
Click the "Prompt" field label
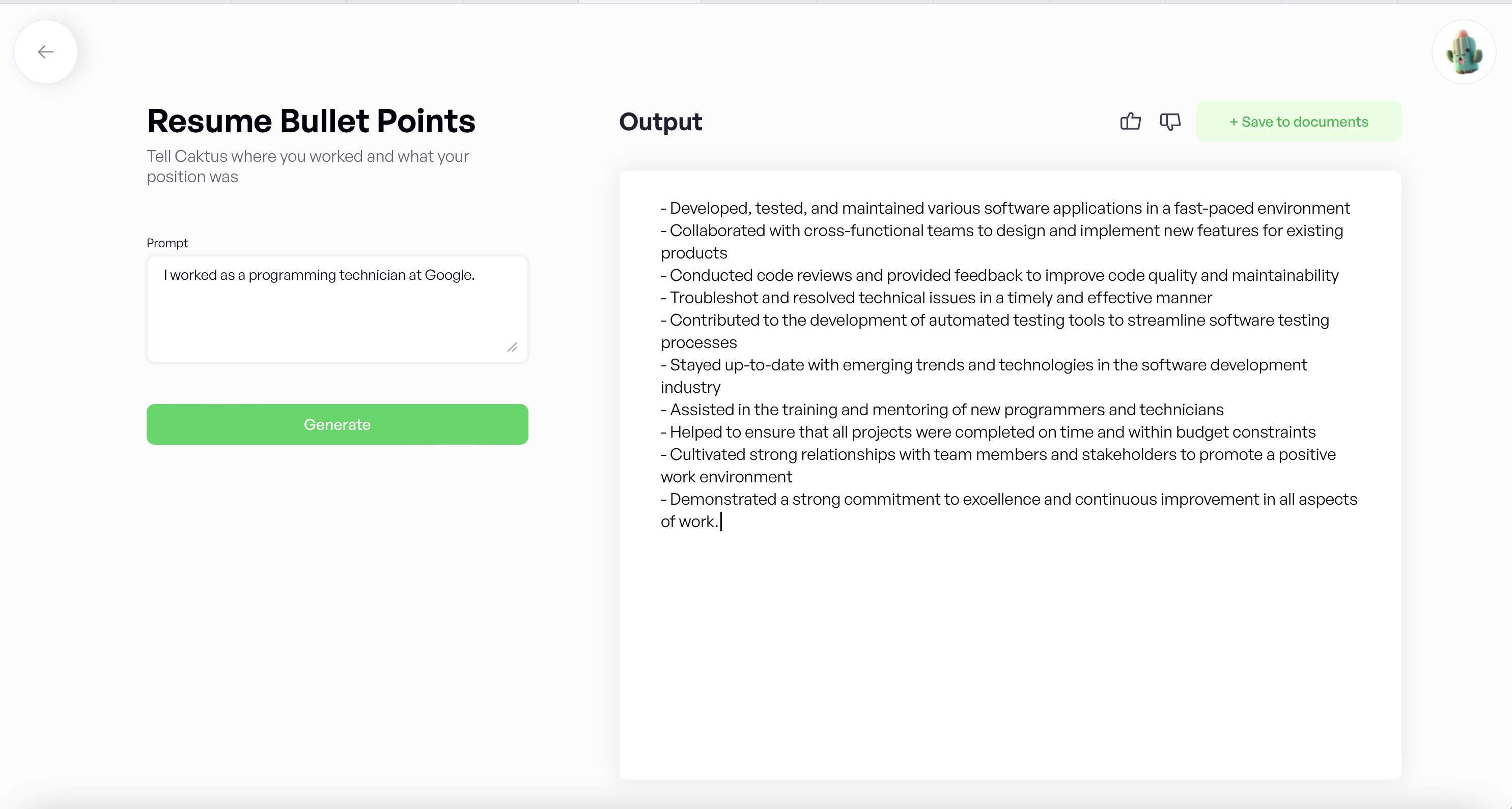coord(166,243)
